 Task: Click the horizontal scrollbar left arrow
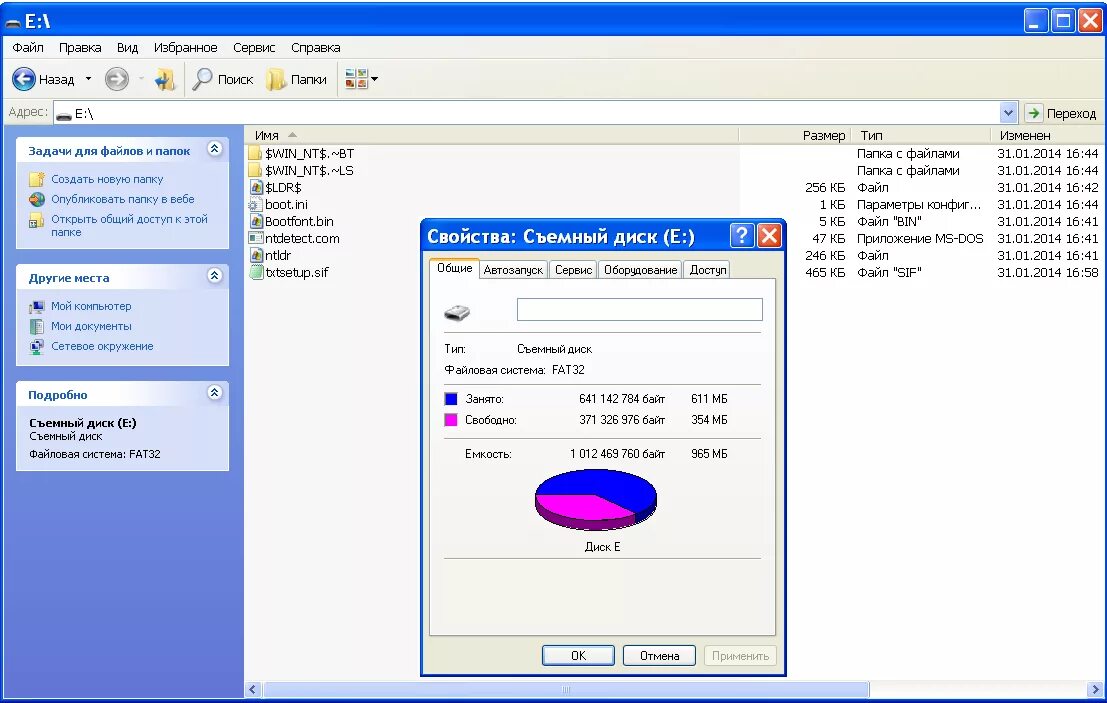[x=253, y=690]
